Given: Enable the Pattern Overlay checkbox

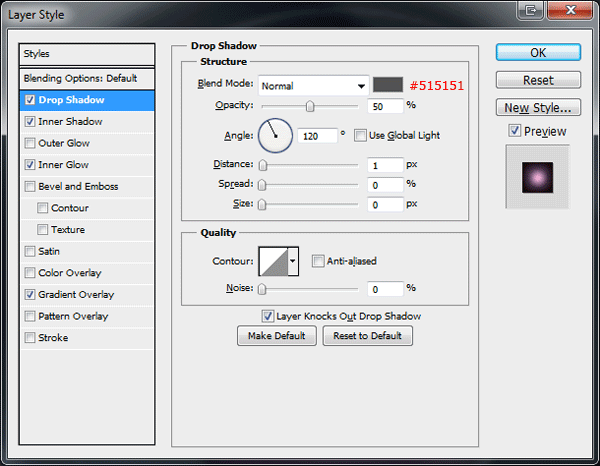Looking at the screenshot, I should click(30, 316).
